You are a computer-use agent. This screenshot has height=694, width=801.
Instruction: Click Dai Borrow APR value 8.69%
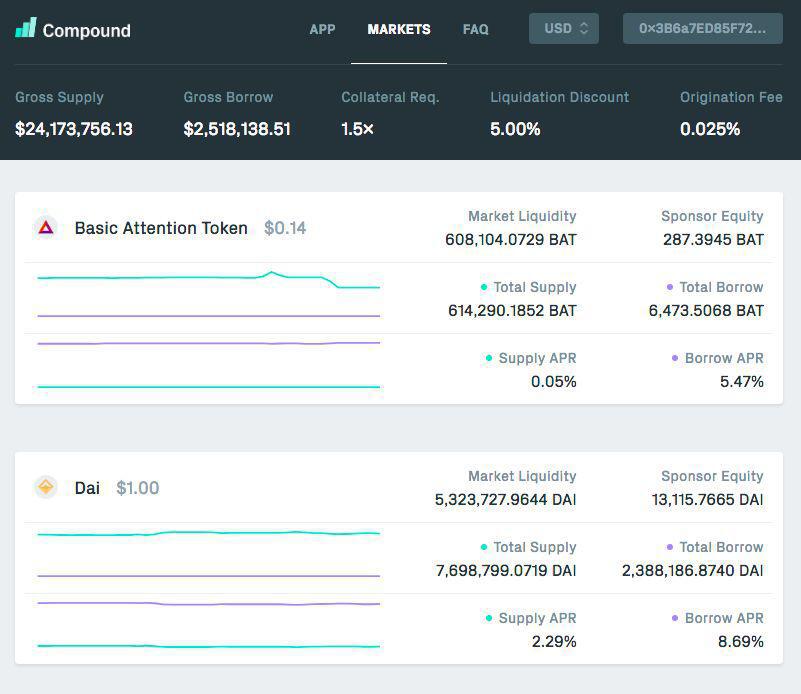click(x=741, y=641)
